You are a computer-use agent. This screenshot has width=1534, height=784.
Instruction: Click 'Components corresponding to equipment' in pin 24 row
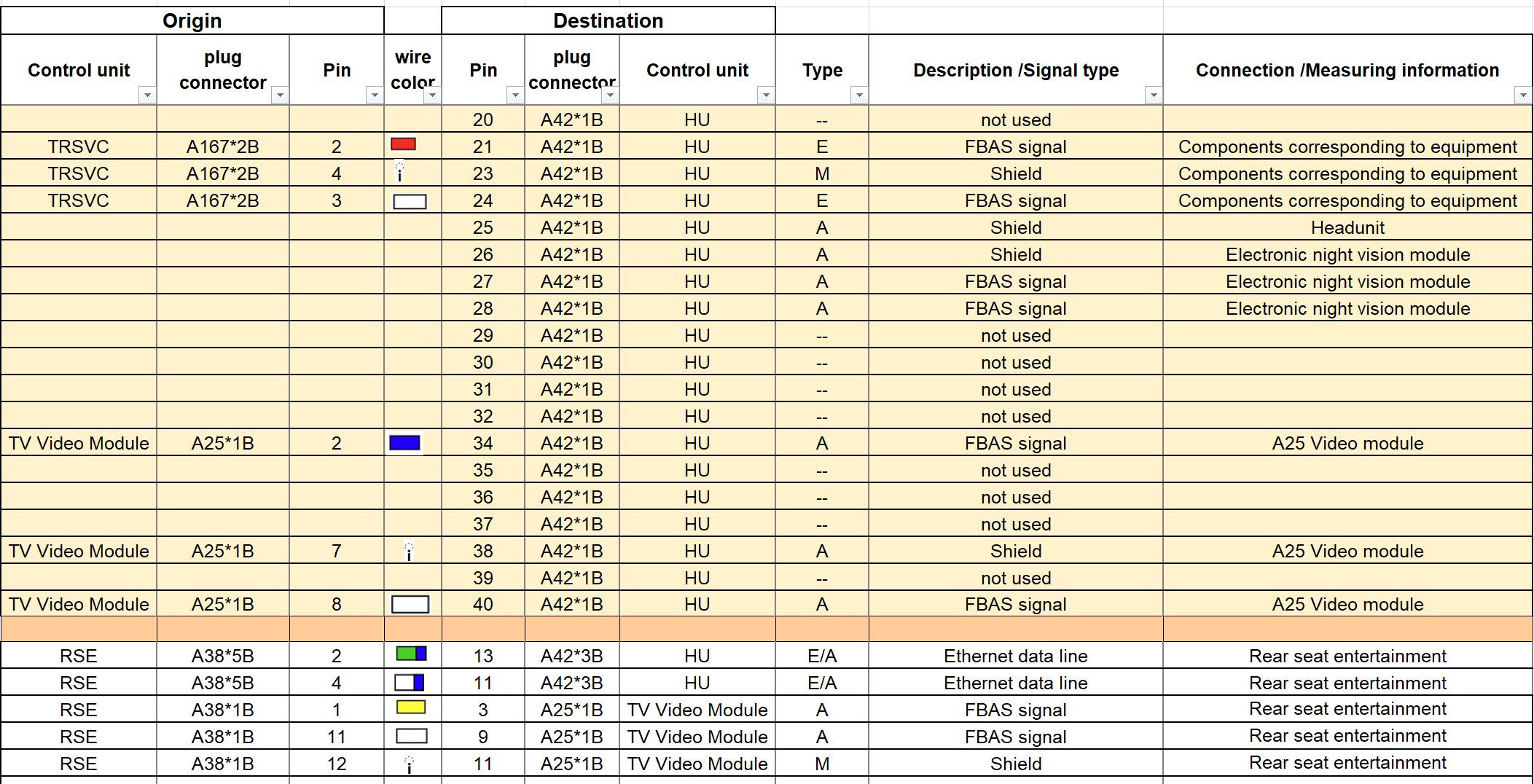pos(1347,200)
